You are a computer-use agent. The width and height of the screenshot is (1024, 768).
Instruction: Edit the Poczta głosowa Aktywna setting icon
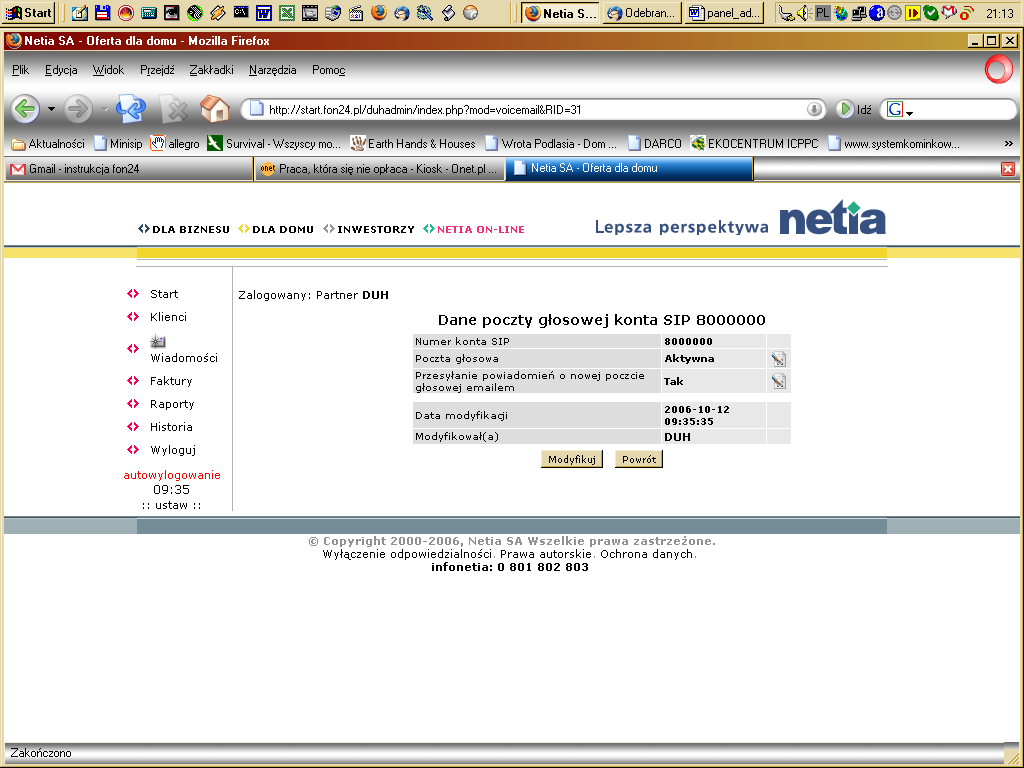[778, 359]
